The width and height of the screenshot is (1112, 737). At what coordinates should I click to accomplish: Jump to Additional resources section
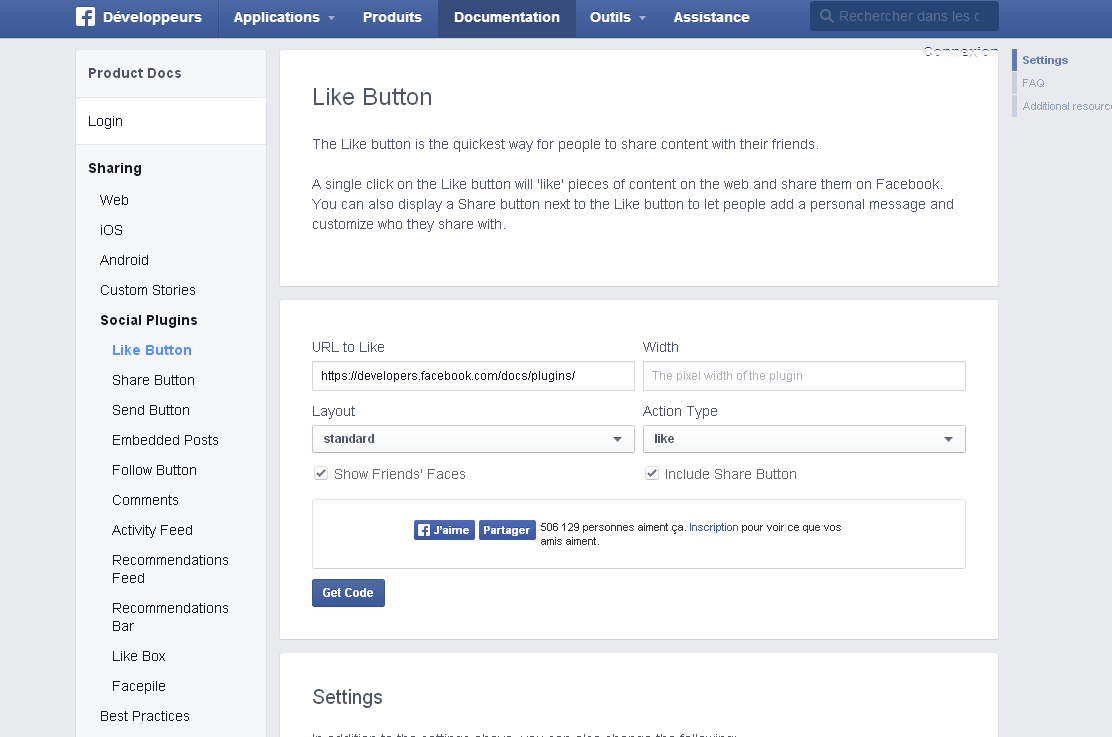coord(1067,106)
